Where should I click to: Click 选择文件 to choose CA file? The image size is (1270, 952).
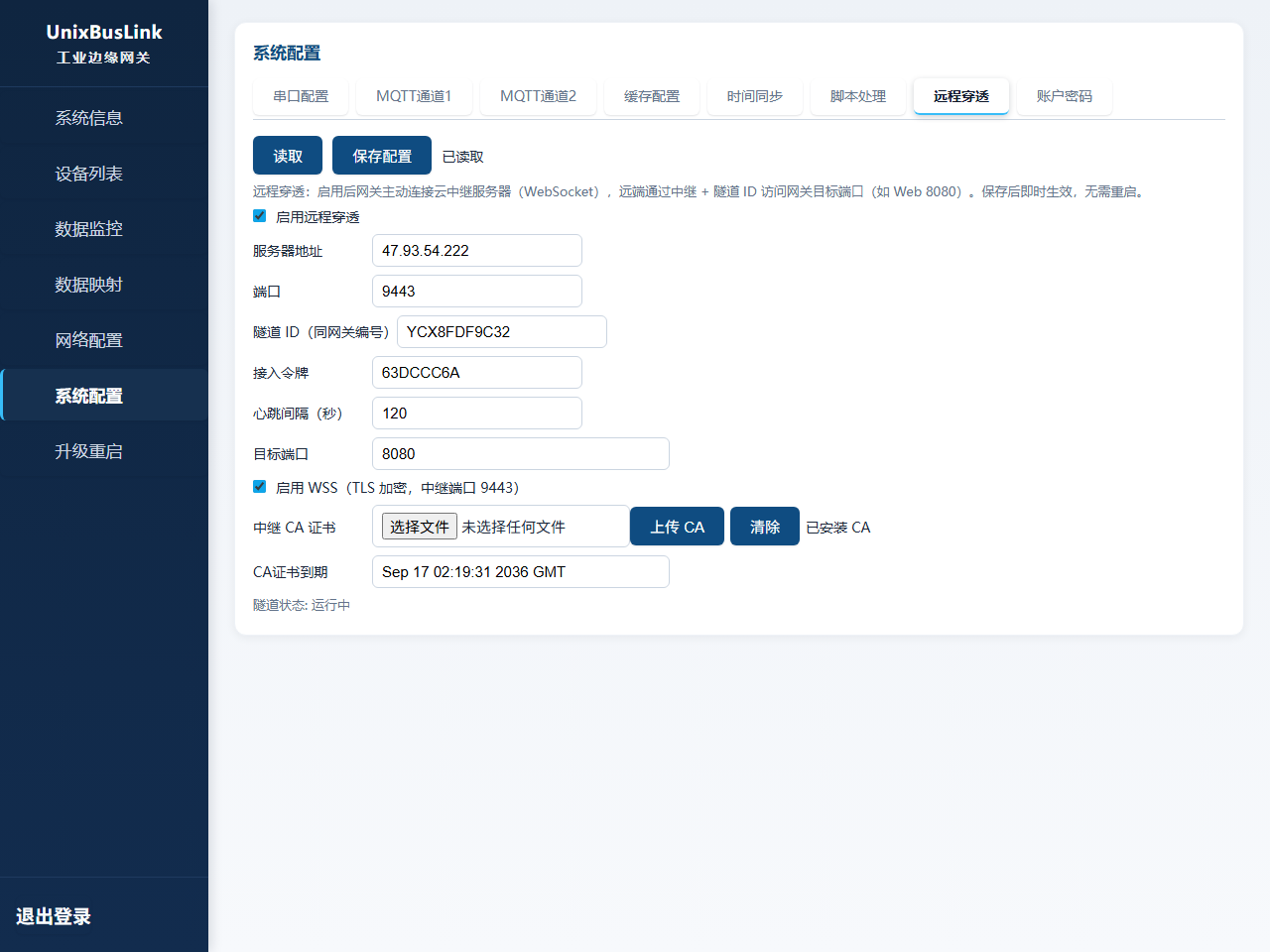pyautogui.click(x=420, y=527)
